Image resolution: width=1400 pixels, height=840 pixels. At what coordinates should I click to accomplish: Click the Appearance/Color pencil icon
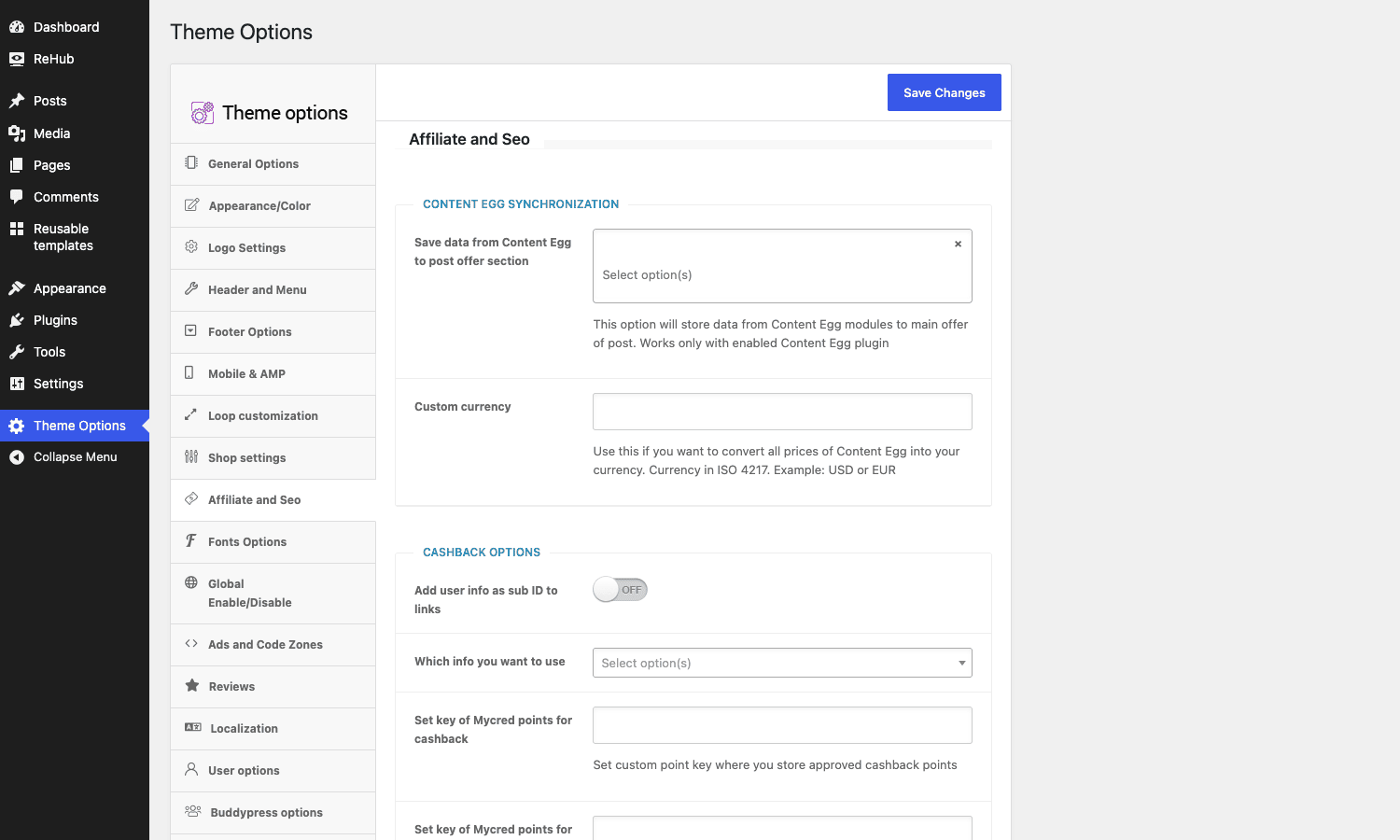(191, 204)
